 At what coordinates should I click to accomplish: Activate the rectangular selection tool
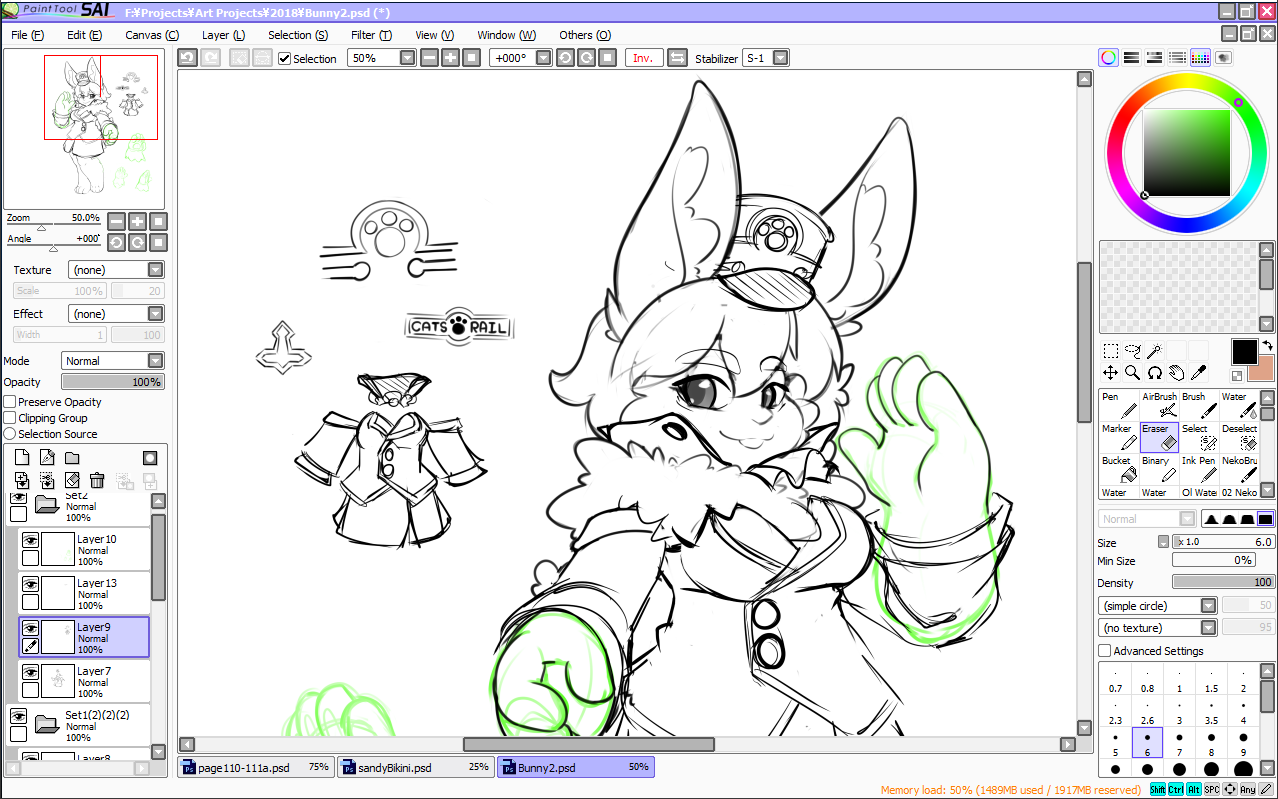[x=1110, y=351]
